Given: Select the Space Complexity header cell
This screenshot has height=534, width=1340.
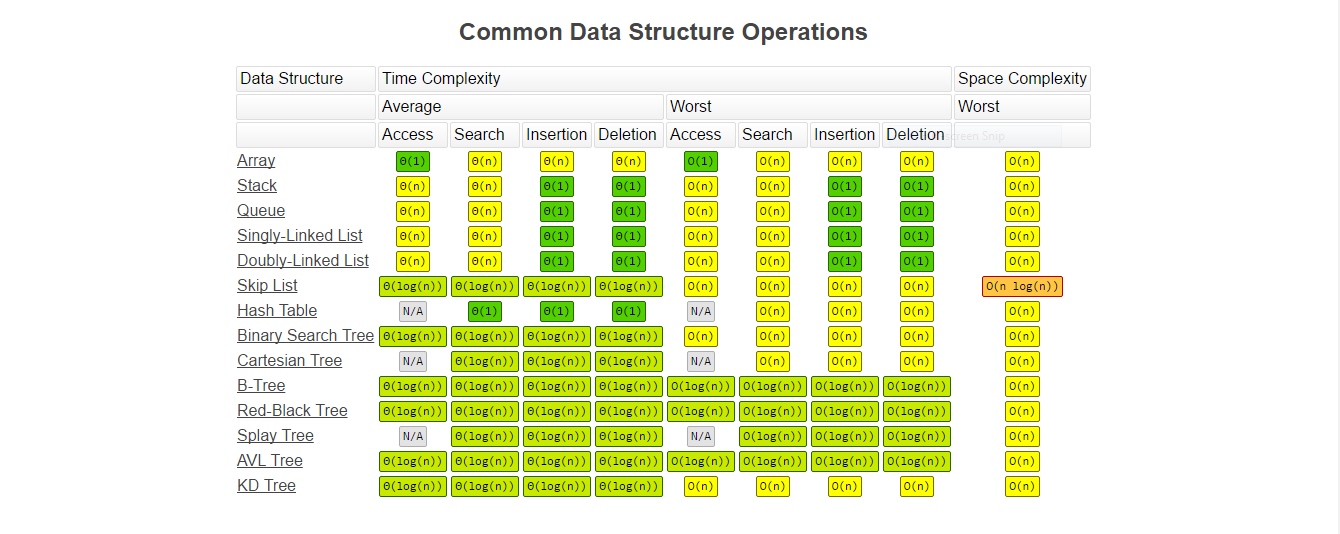Looking at the screenshot, I should pos(1022,79).
